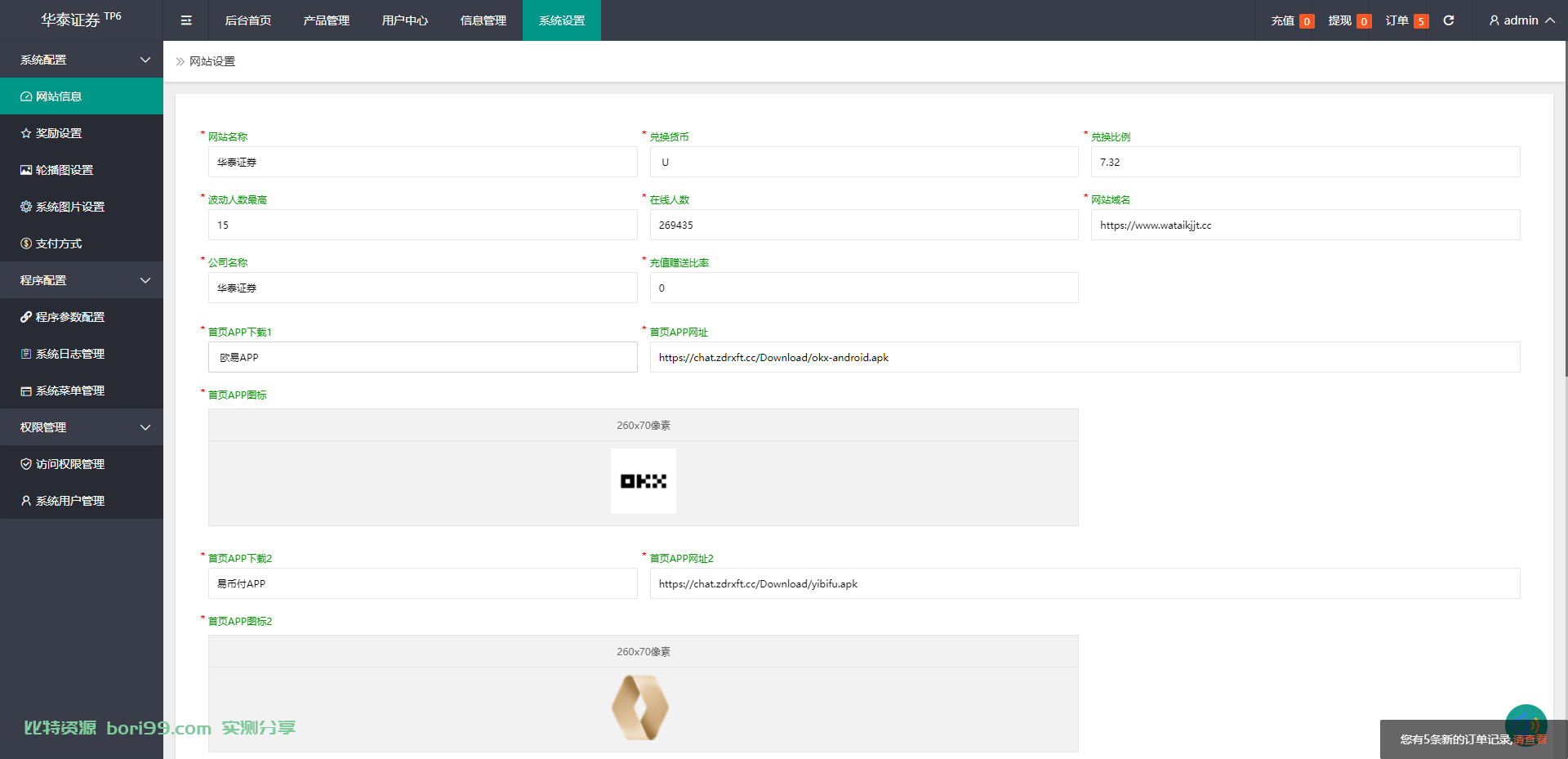Image resolution: width=1568 pixels, height=759 pixels.
Task: Click the 公司名称 input field
Action: pos(422,288)
